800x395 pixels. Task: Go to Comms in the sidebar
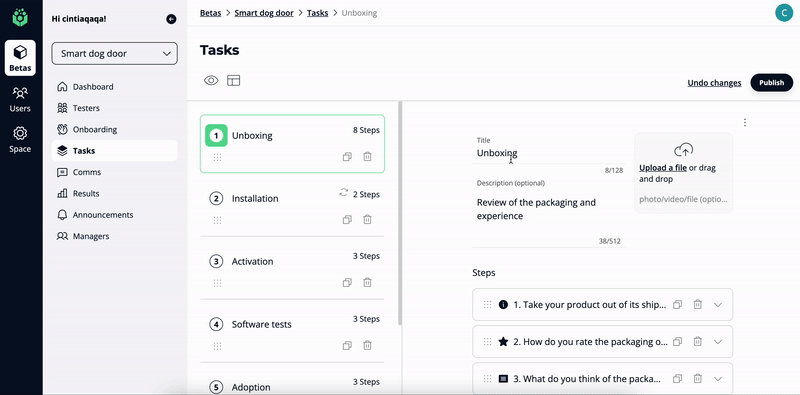click(115, 172)
